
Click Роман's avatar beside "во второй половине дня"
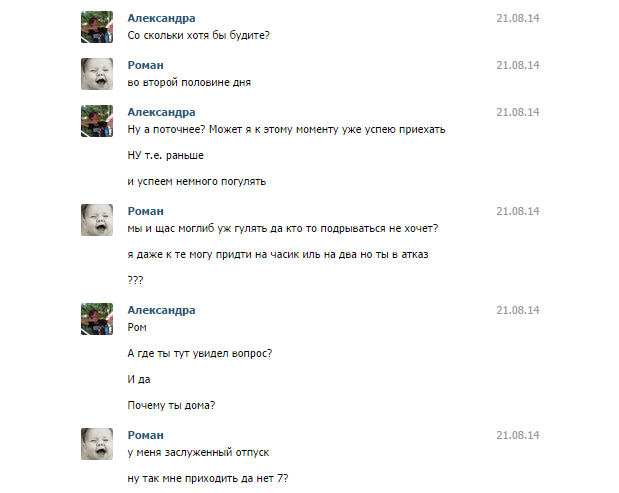pyautogui.click(x=96, y=74)
